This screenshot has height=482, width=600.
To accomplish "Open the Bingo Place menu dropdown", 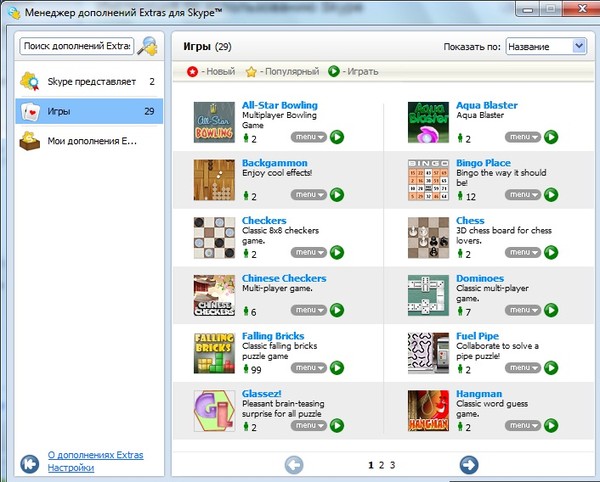I will (x=523, y=195).
